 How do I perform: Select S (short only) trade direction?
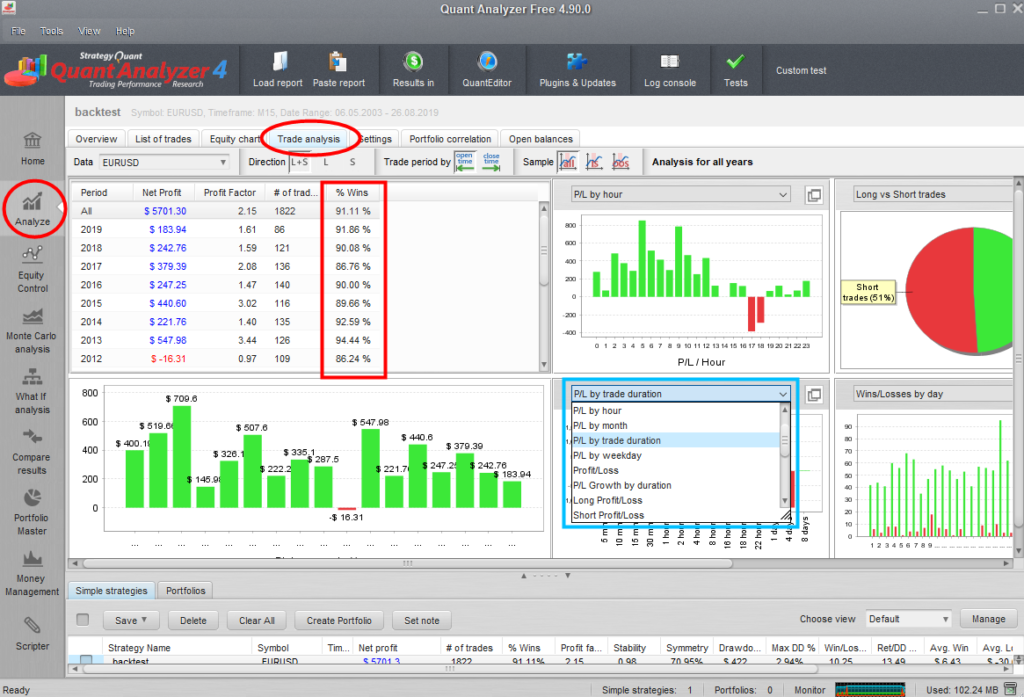353,162
